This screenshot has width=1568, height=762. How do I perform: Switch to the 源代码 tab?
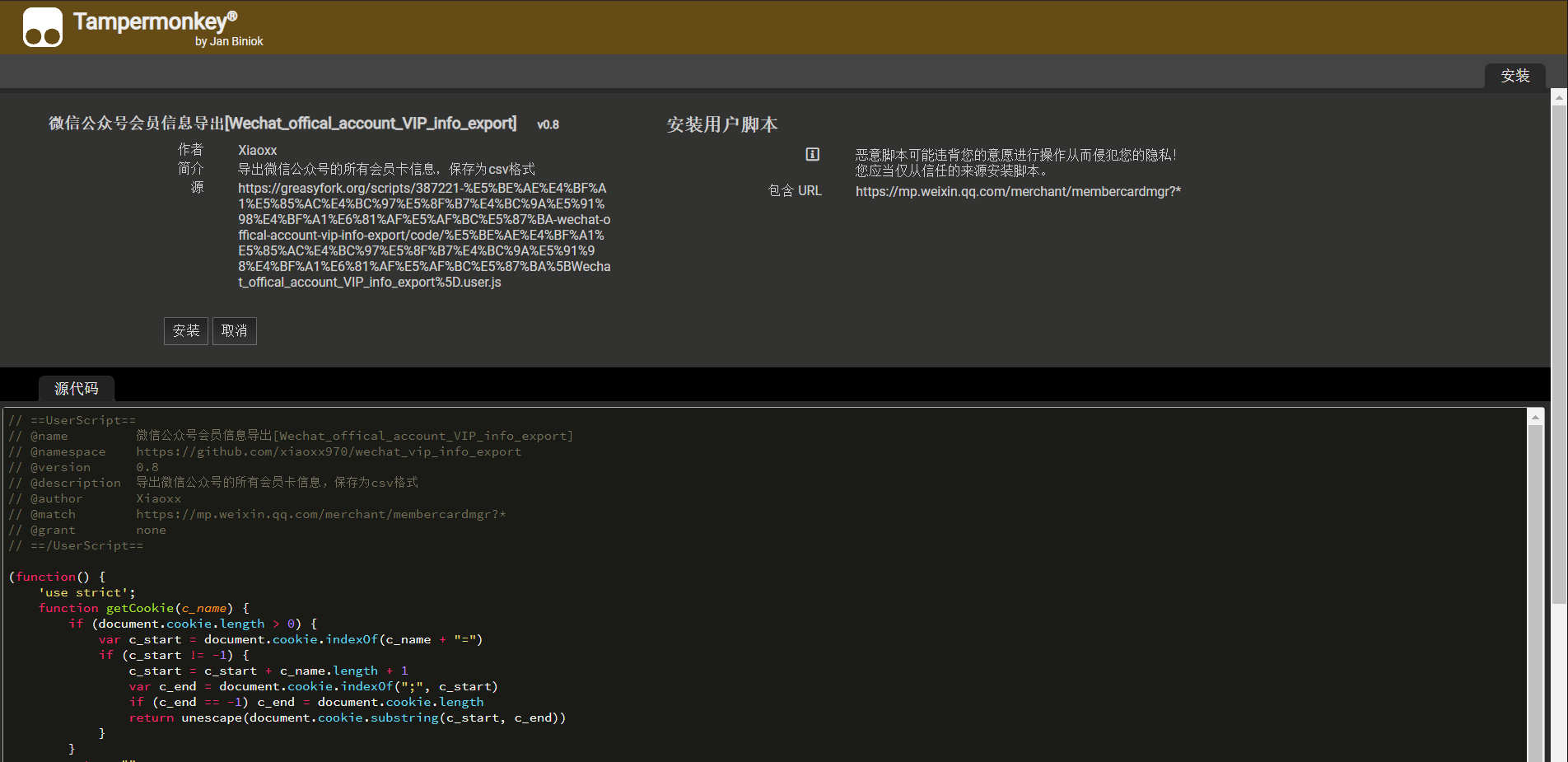(x=76, y=388)
